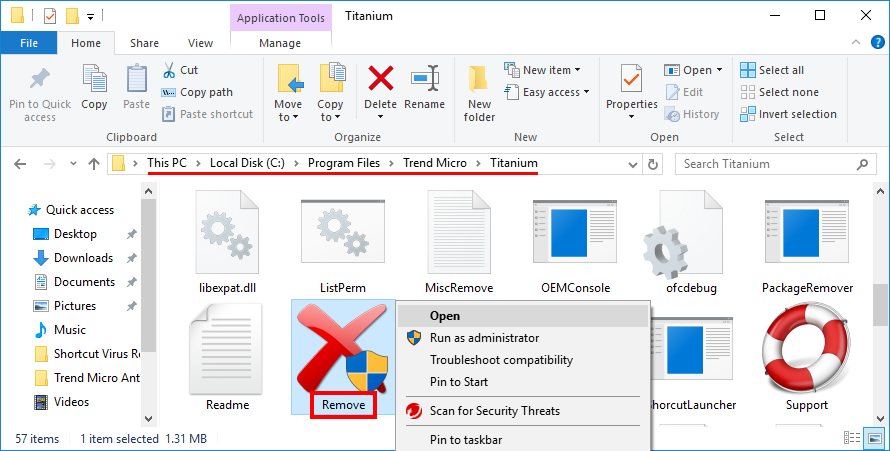Click Local Disk (C:) in the path
The image size is (890, 451).
click(x=247, y=163)
